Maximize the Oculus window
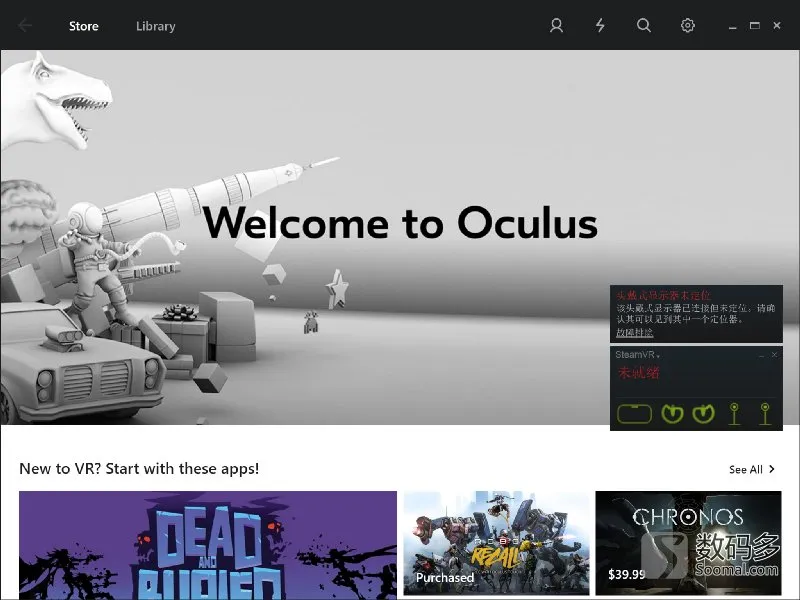Viewport: 800px width, 600px height. (755, 26)
